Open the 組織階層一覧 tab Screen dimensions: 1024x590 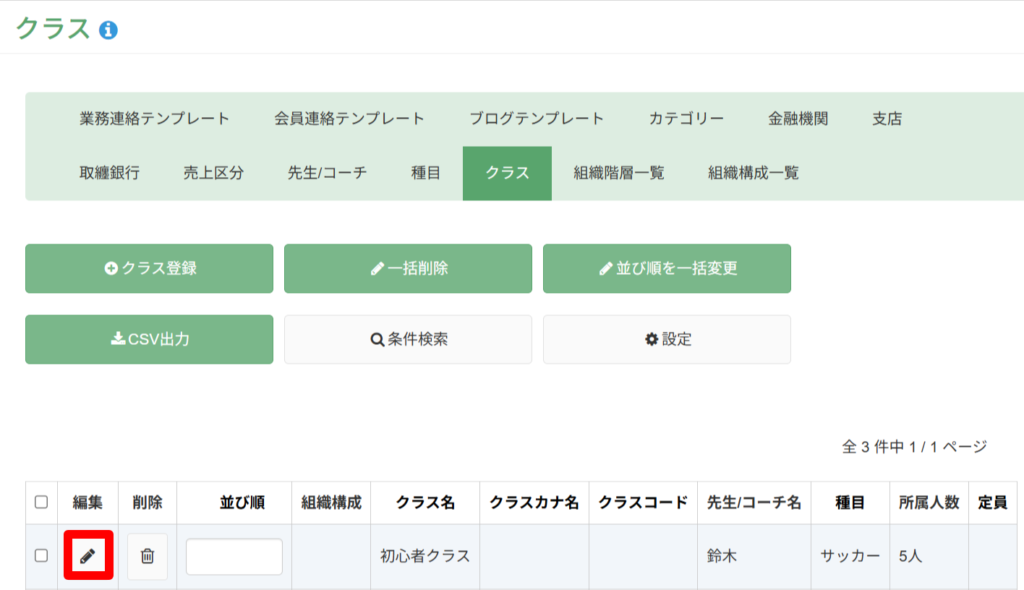click(619, 173)
